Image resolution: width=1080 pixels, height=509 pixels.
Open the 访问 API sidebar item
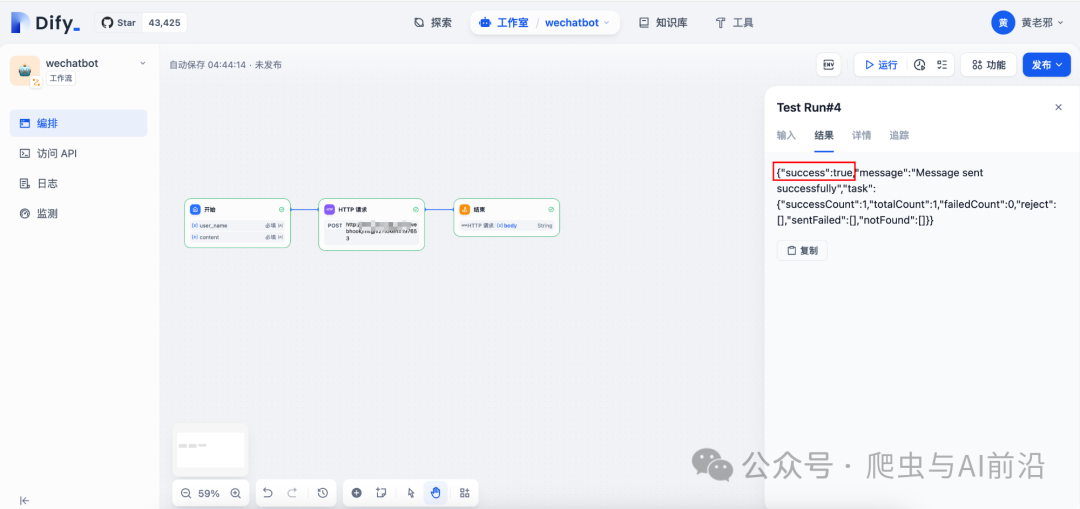click(57, 153)
